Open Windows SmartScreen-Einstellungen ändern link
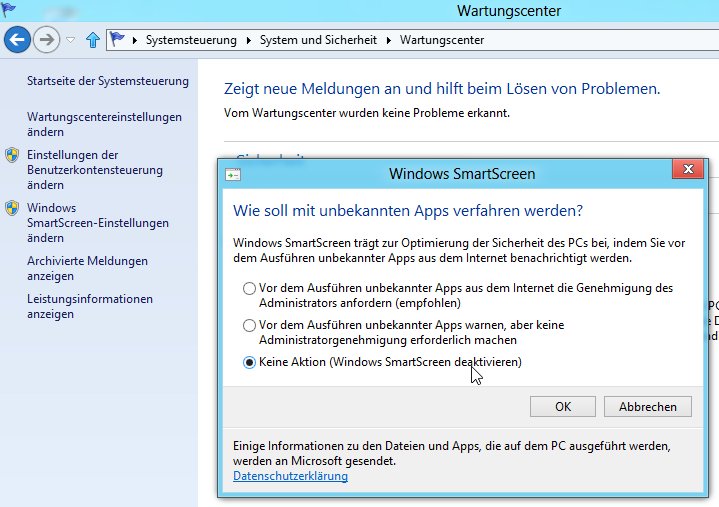719x507 pixels. coord(98,223)
